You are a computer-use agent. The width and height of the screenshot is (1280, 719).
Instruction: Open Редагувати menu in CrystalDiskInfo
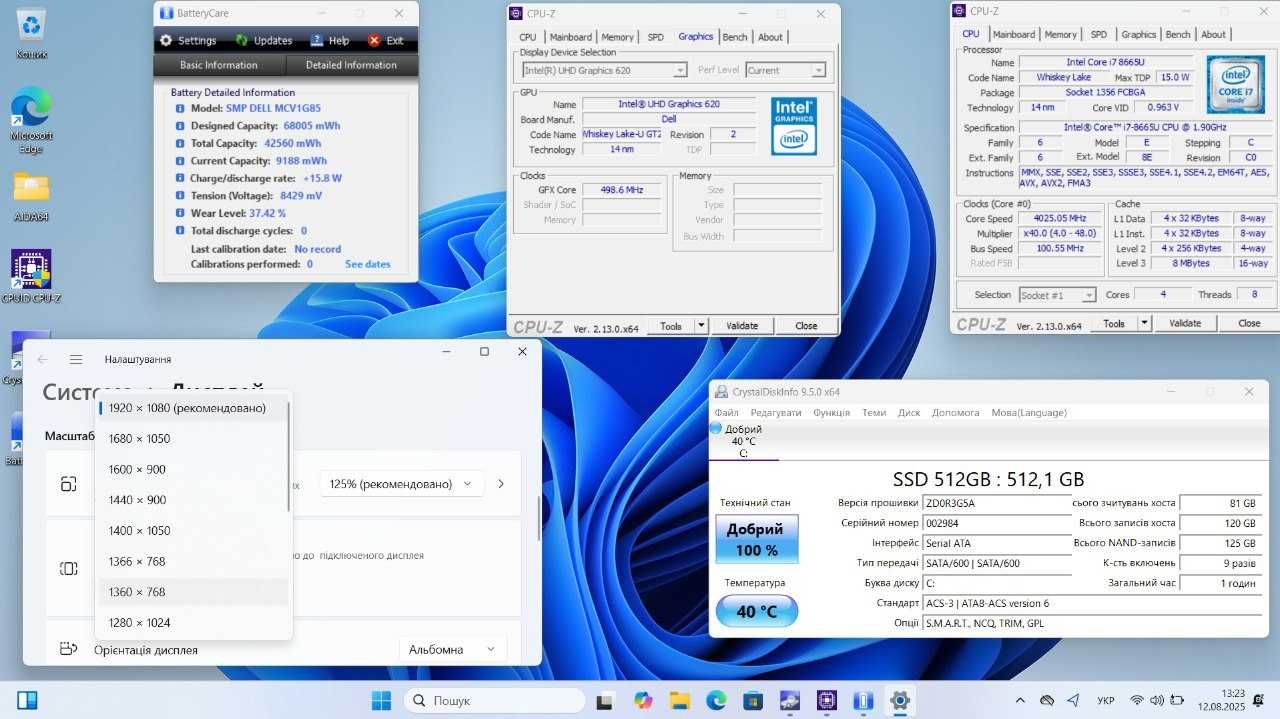coord(776,412)
